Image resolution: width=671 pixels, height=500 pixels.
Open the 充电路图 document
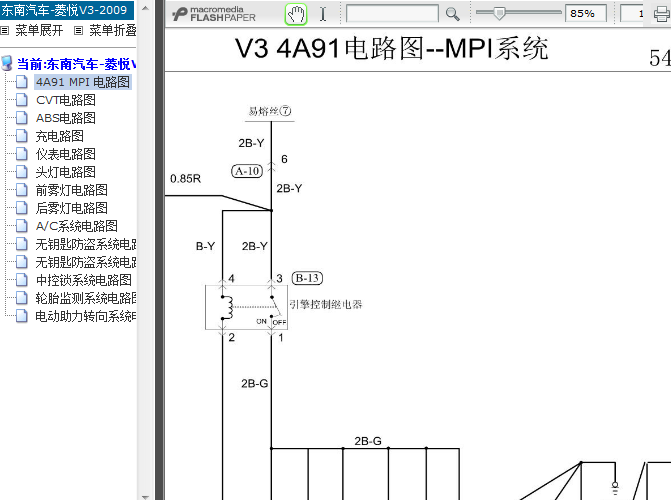pyautogui.click(x=59, y=136)
